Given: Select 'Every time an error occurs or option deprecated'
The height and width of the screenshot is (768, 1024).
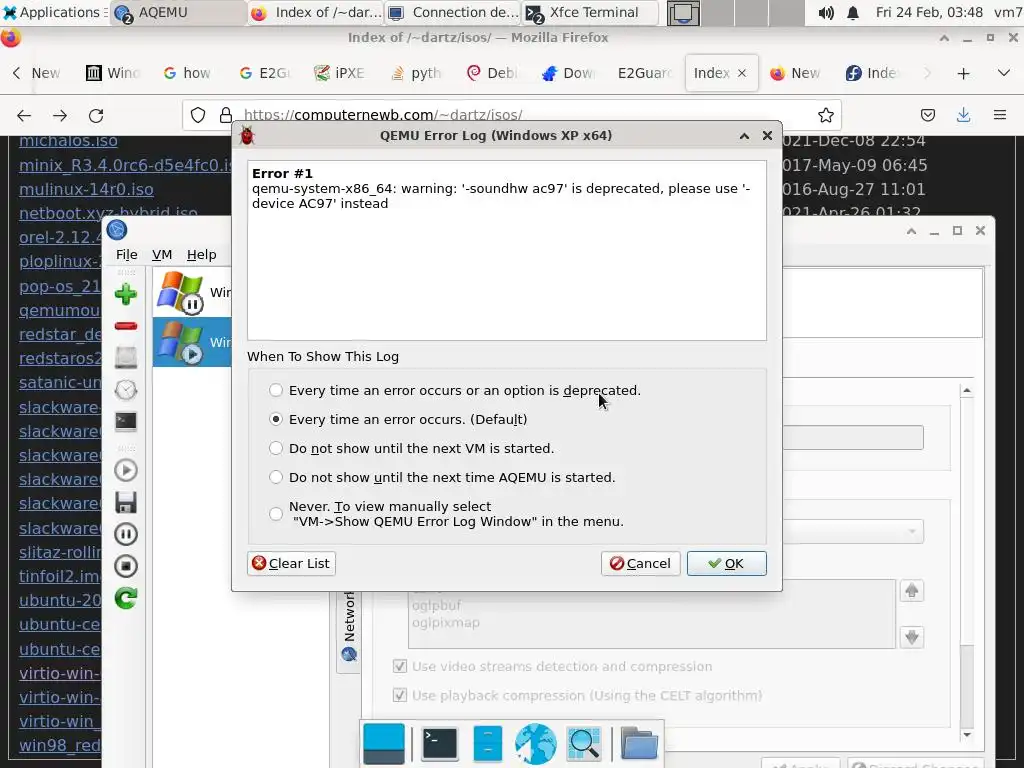Looking at the screenshot, I should pyautogui.click(x=276, y=391).
